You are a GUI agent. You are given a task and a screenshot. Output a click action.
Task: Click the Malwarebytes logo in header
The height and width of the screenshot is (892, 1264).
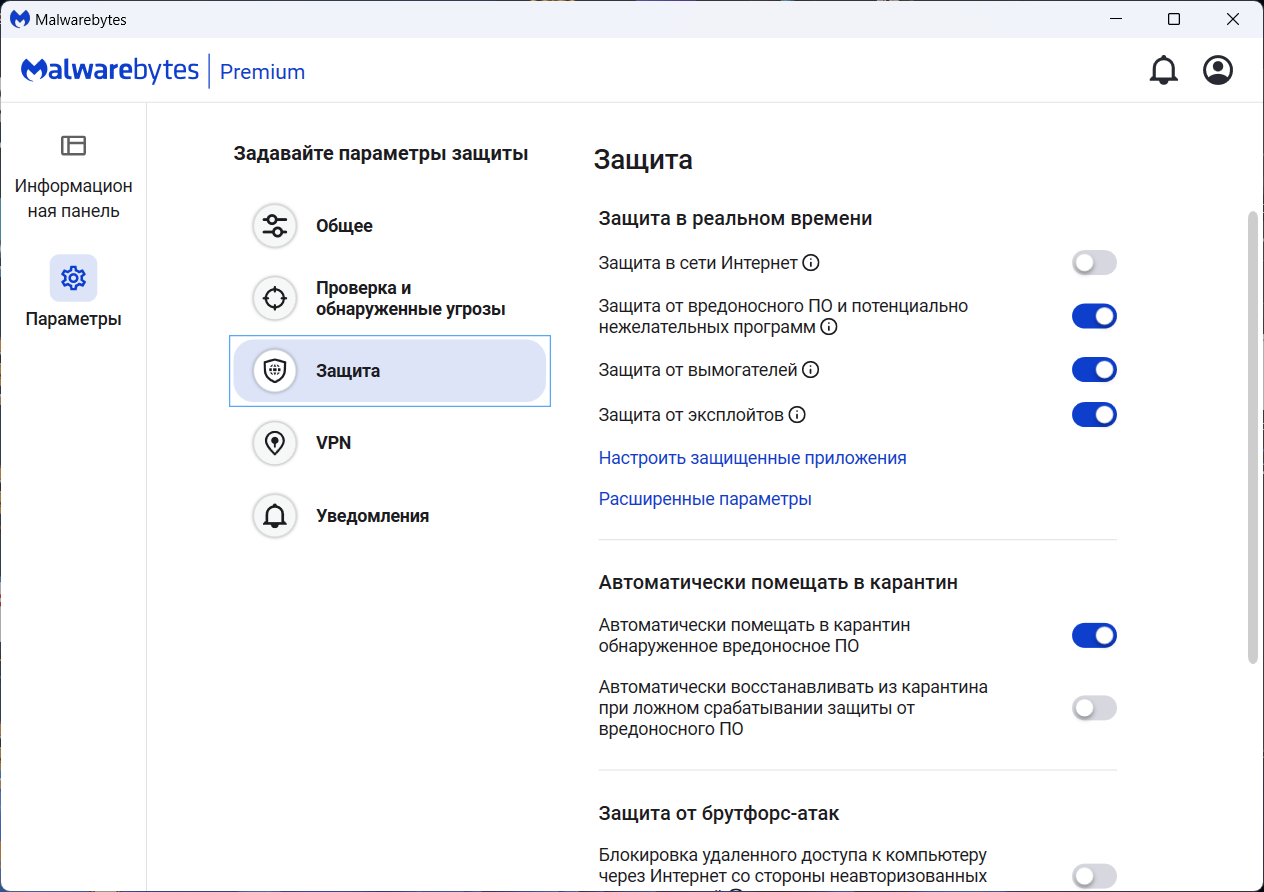[110, 70]
